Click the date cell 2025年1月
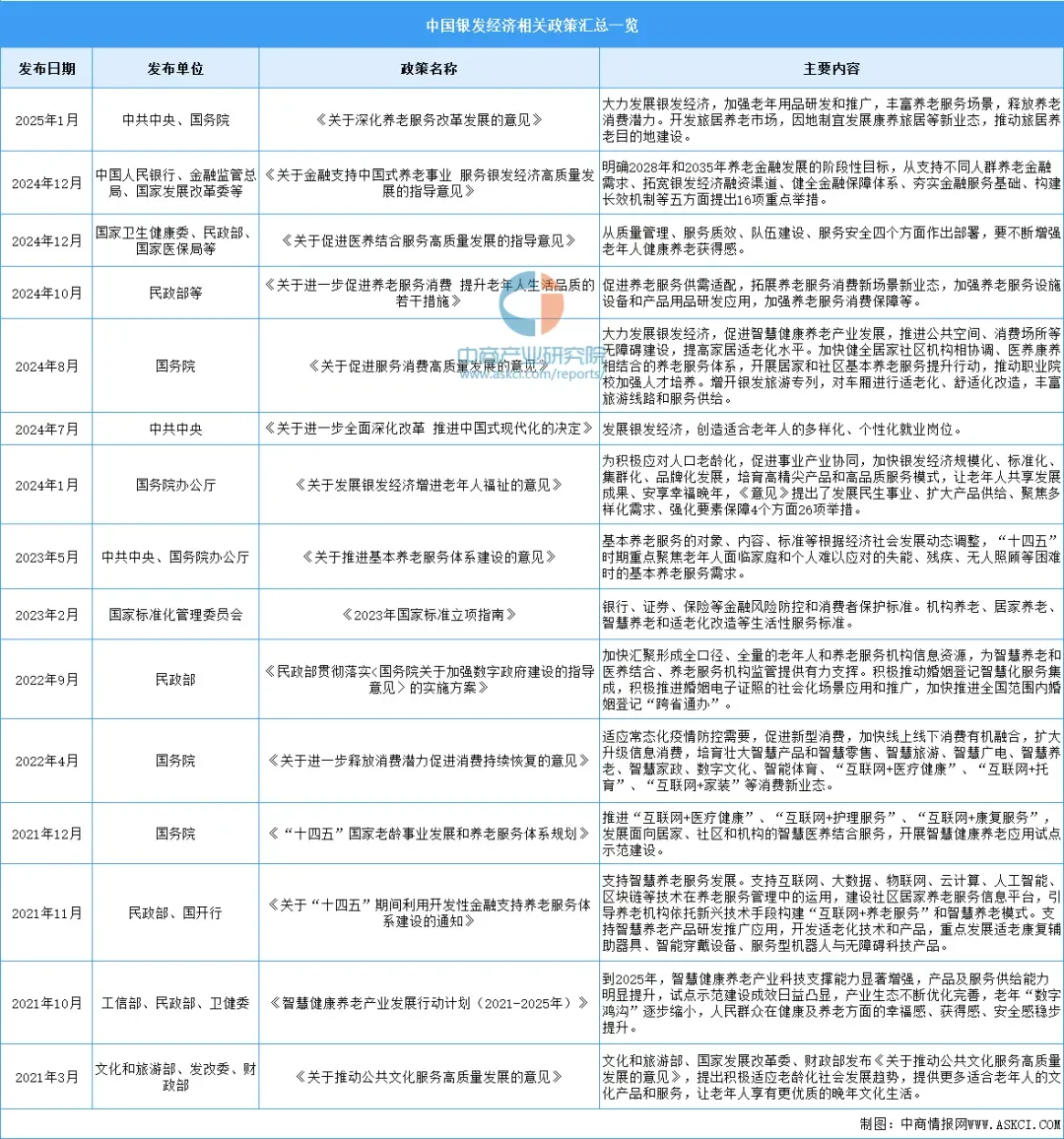 click(x=46, y=120)
